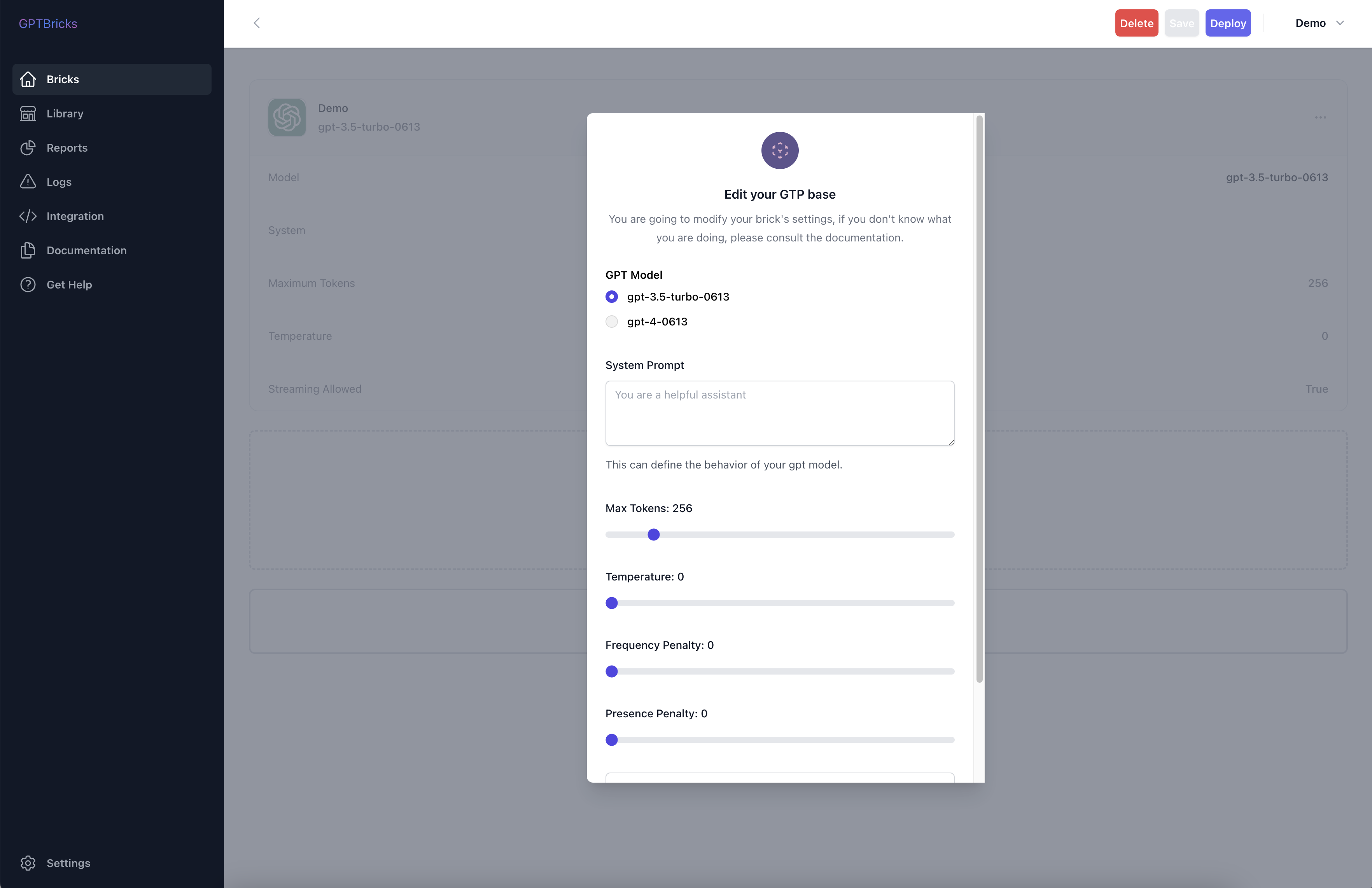1372x888 pixels.
Task: Open Reports section
Action: 112,147
